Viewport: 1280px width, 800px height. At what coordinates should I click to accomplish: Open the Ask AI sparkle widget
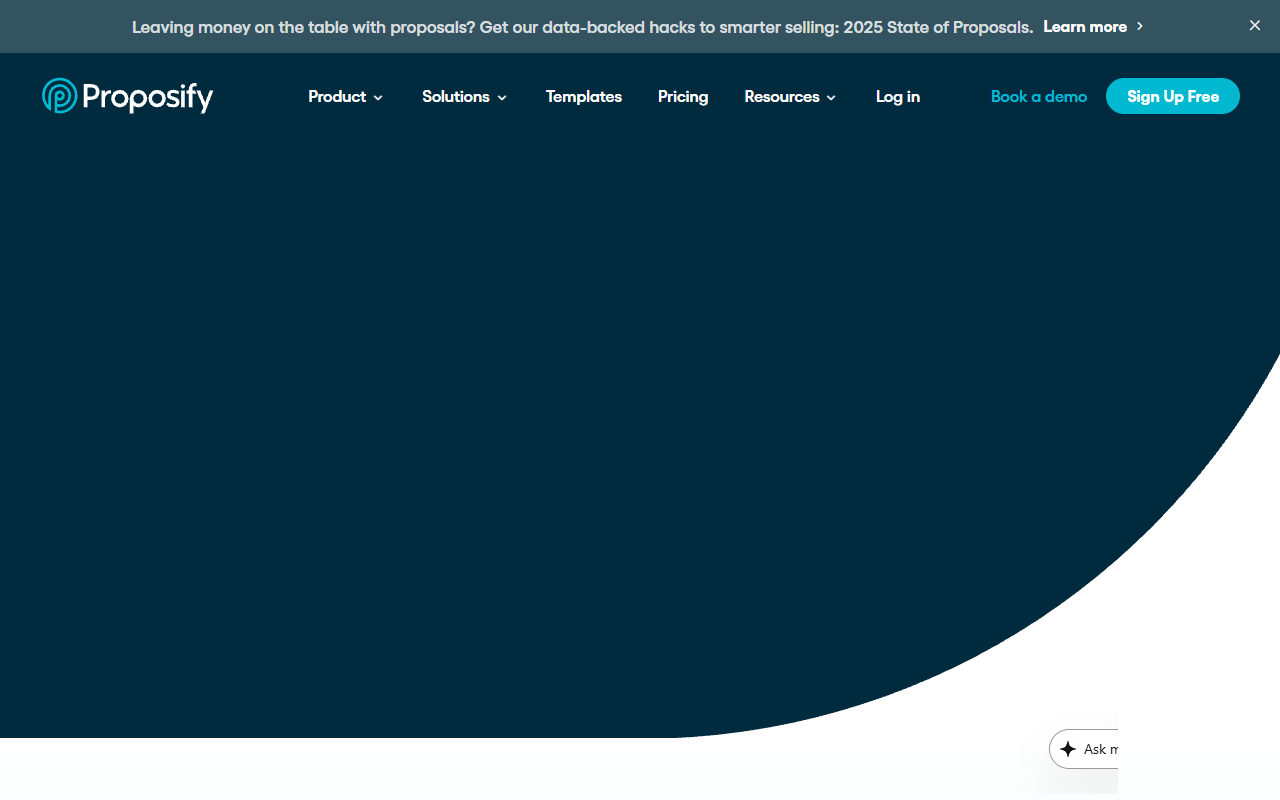pos(1084,749)
